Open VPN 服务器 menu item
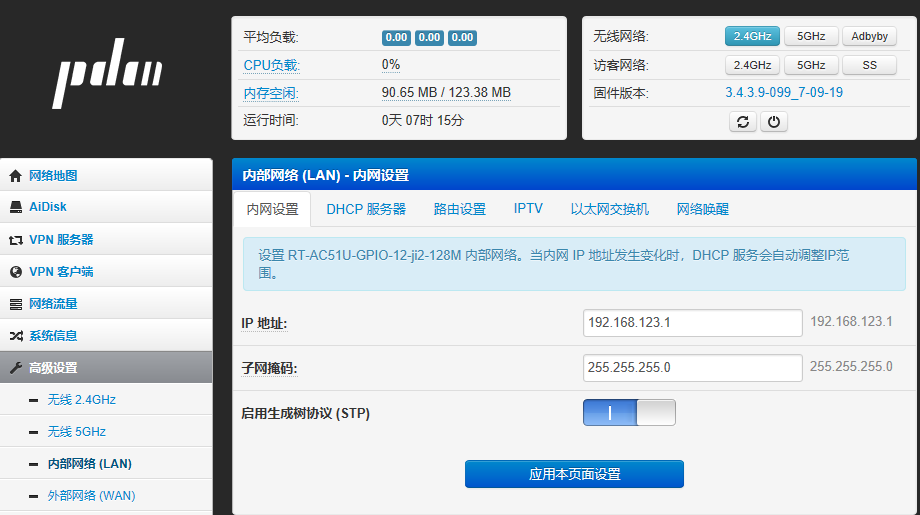 point(106,239)
